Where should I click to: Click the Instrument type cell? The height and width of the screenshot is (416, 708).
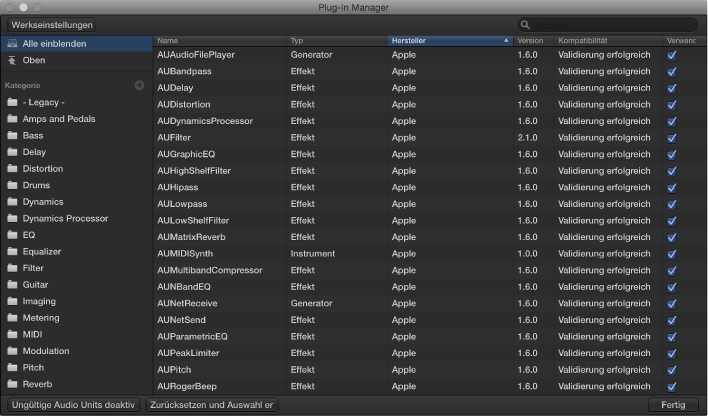tap(313, 254)
